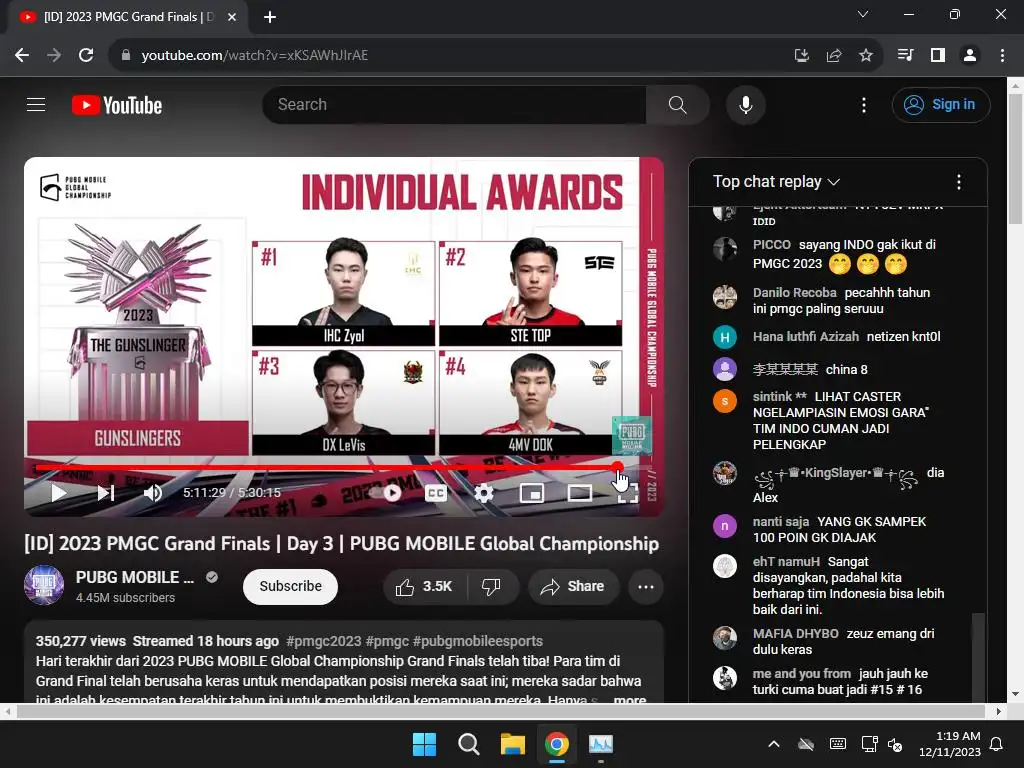This screenshot has width=1024, height=768.
Task: Share this page from the address bar
Action: pyautogui.click(x=834, y=56)
